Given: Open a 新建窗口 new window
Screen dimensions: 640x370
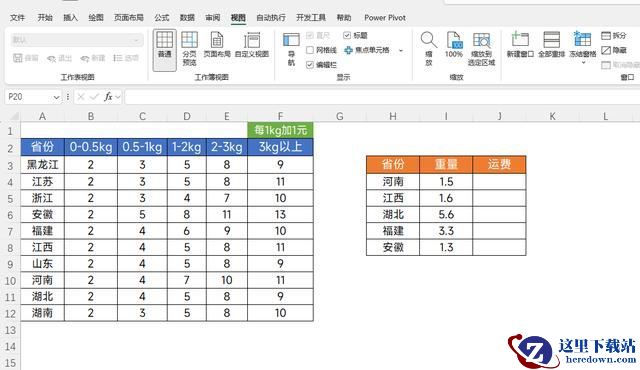Looking at the screenshot, I should point(520,45).
